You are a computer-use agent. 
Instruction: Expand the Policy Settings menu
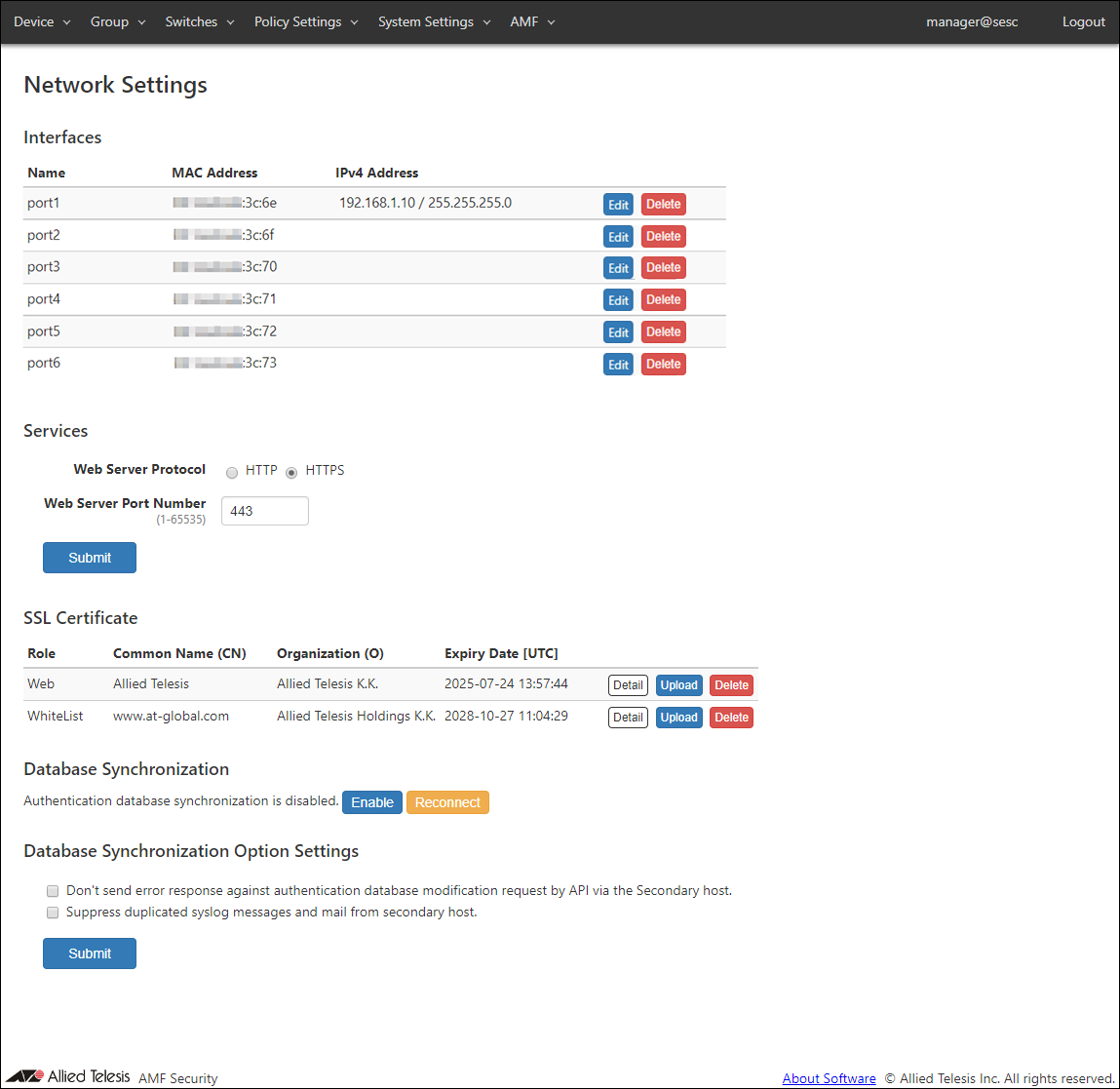coord(306,21)
